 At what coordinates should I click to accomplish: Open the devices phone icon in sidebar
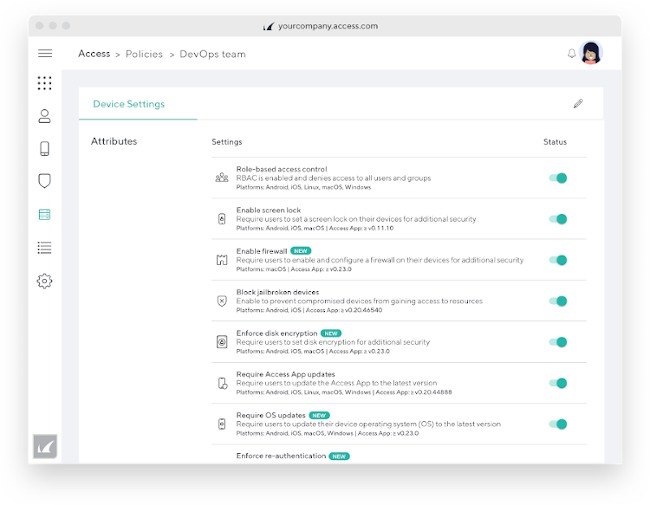[44, 148]
